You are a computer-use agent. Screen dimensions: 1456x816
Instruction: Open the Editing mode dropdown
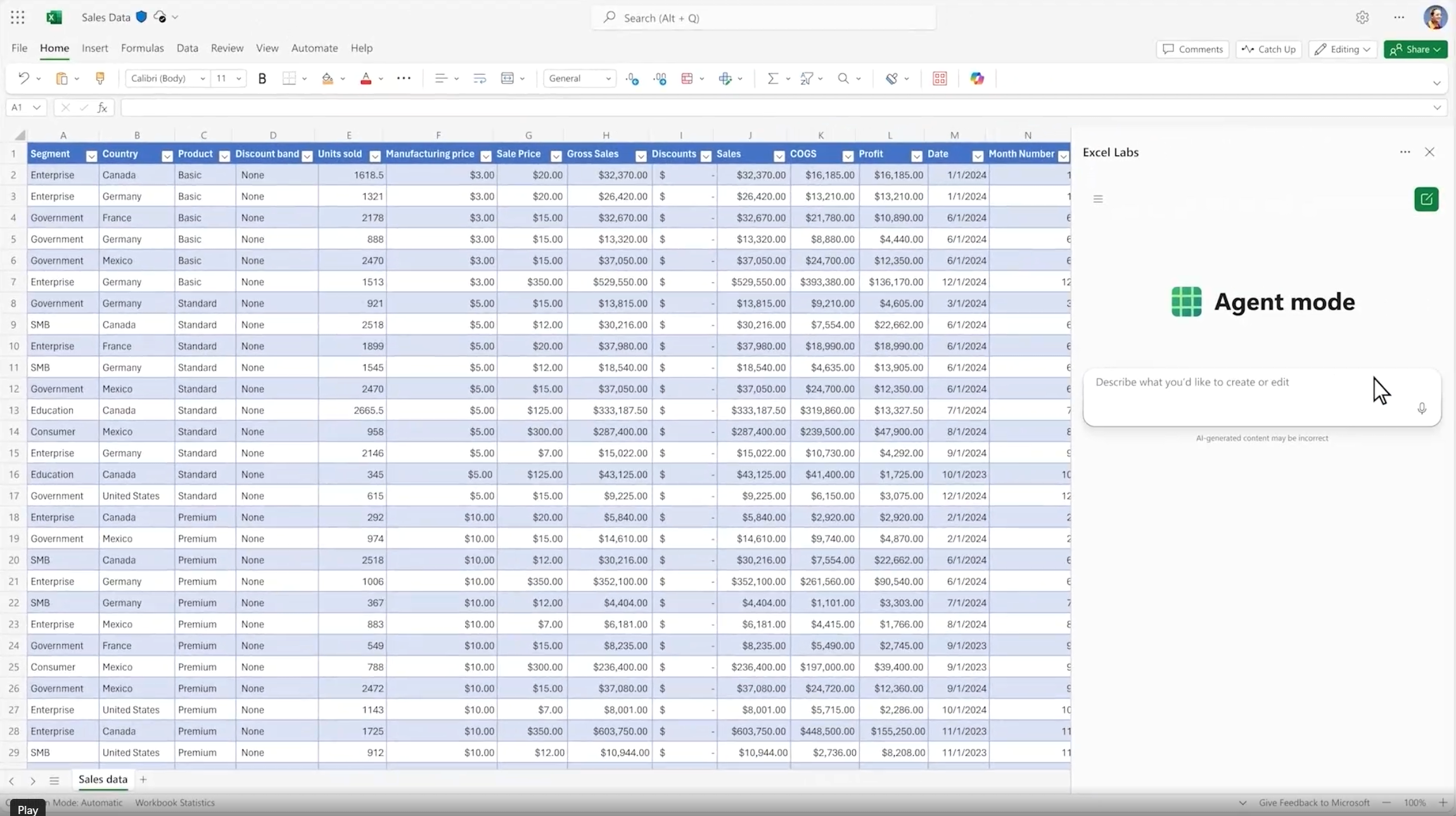pos(1343,49)
